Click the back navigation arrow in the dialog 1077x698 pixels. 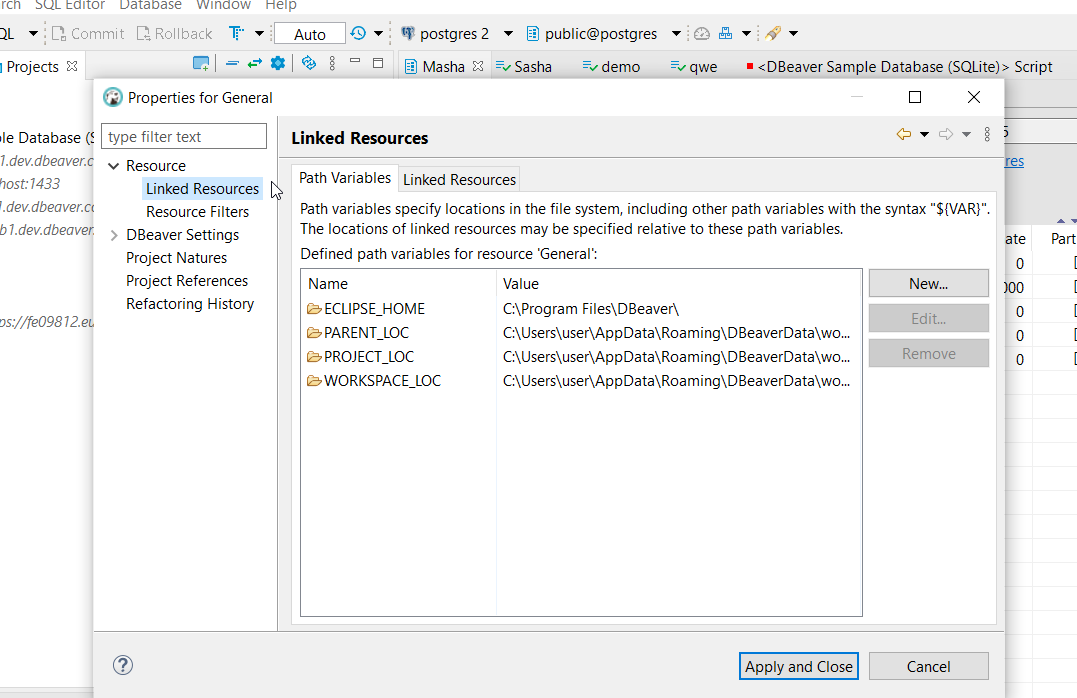[904, 133]
